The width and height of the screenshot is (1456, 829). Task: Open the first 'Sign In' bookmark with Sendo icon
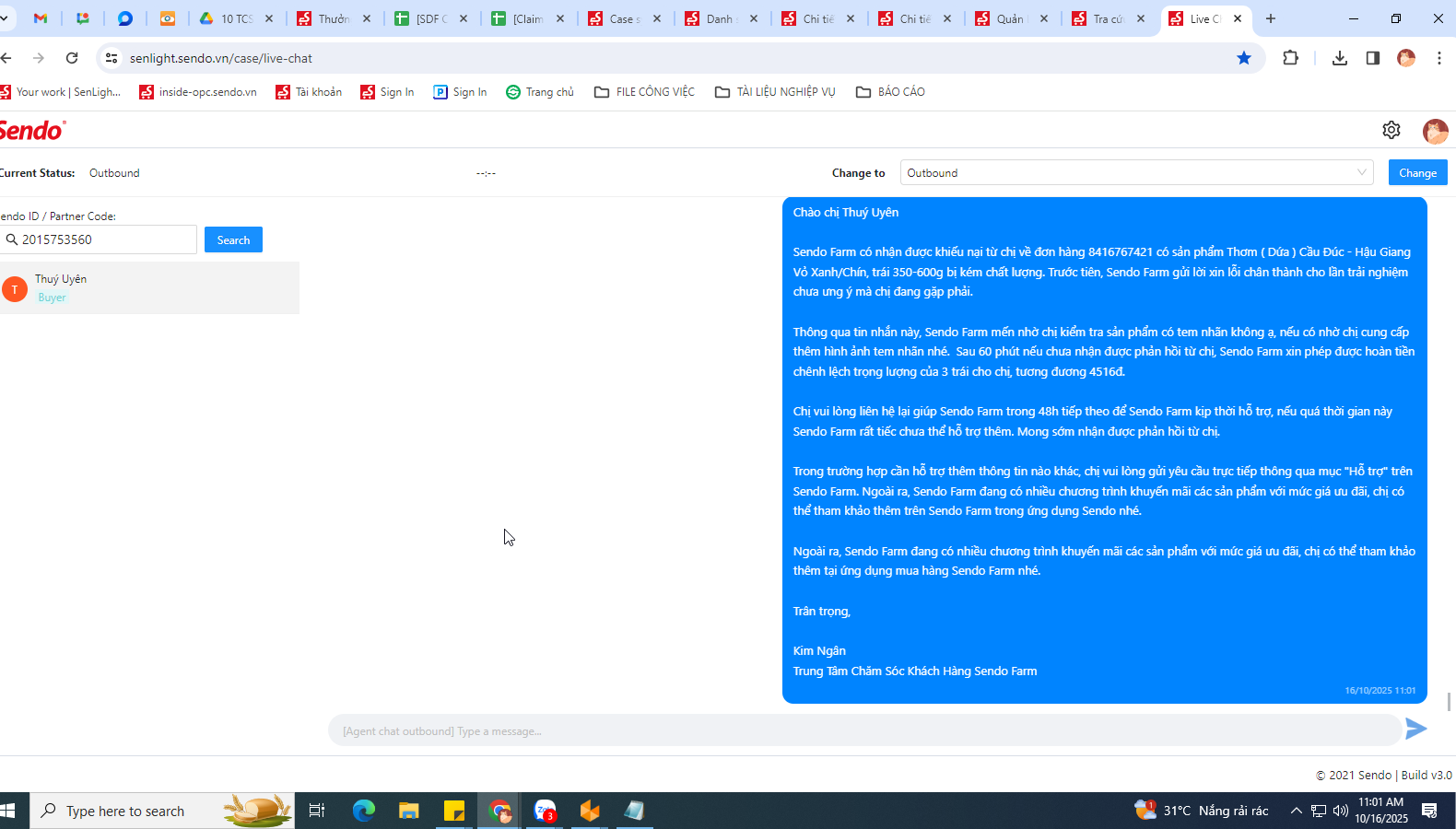pos(387,92)
